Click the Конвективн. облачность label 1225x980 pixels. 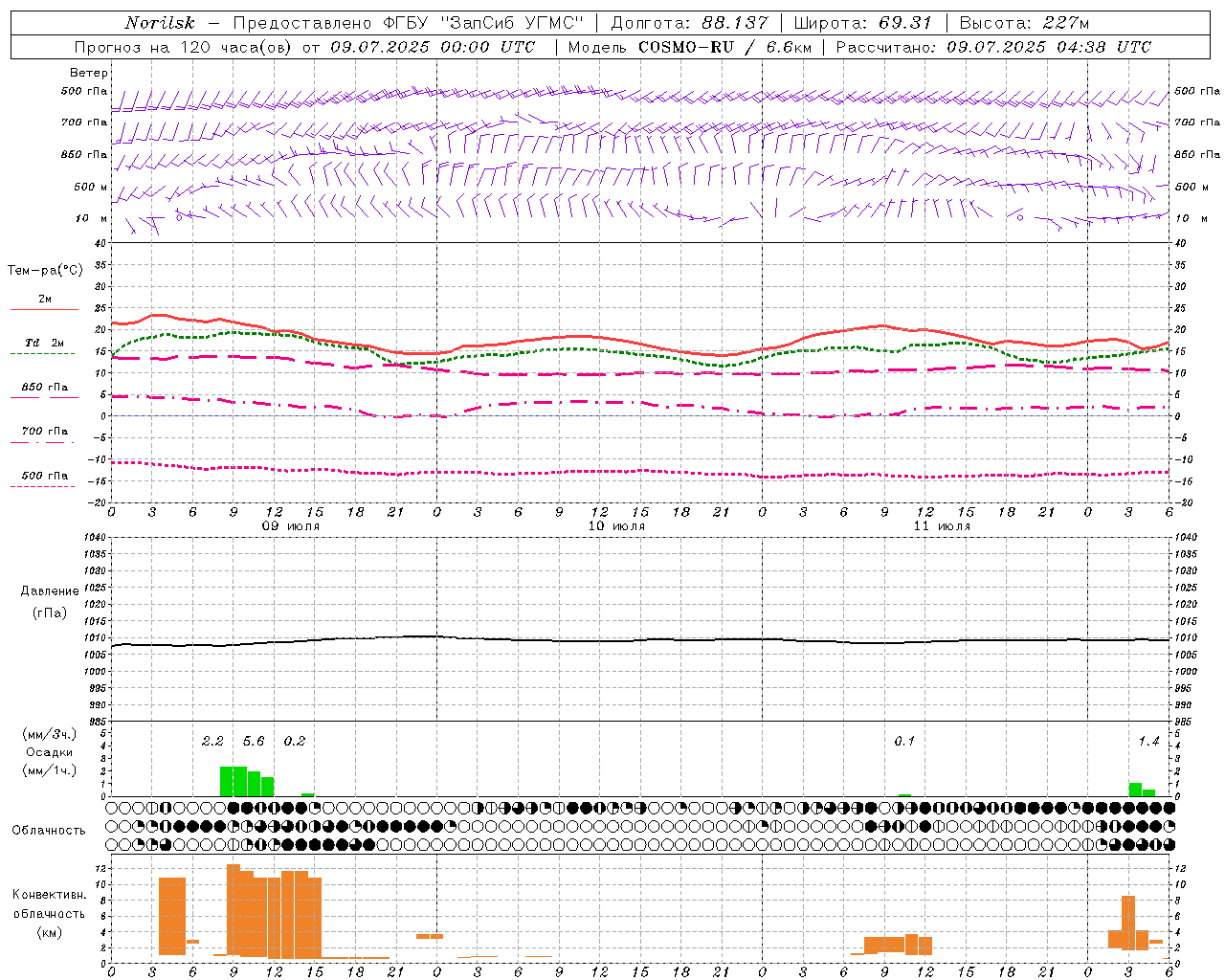click(x=49, y=903)
